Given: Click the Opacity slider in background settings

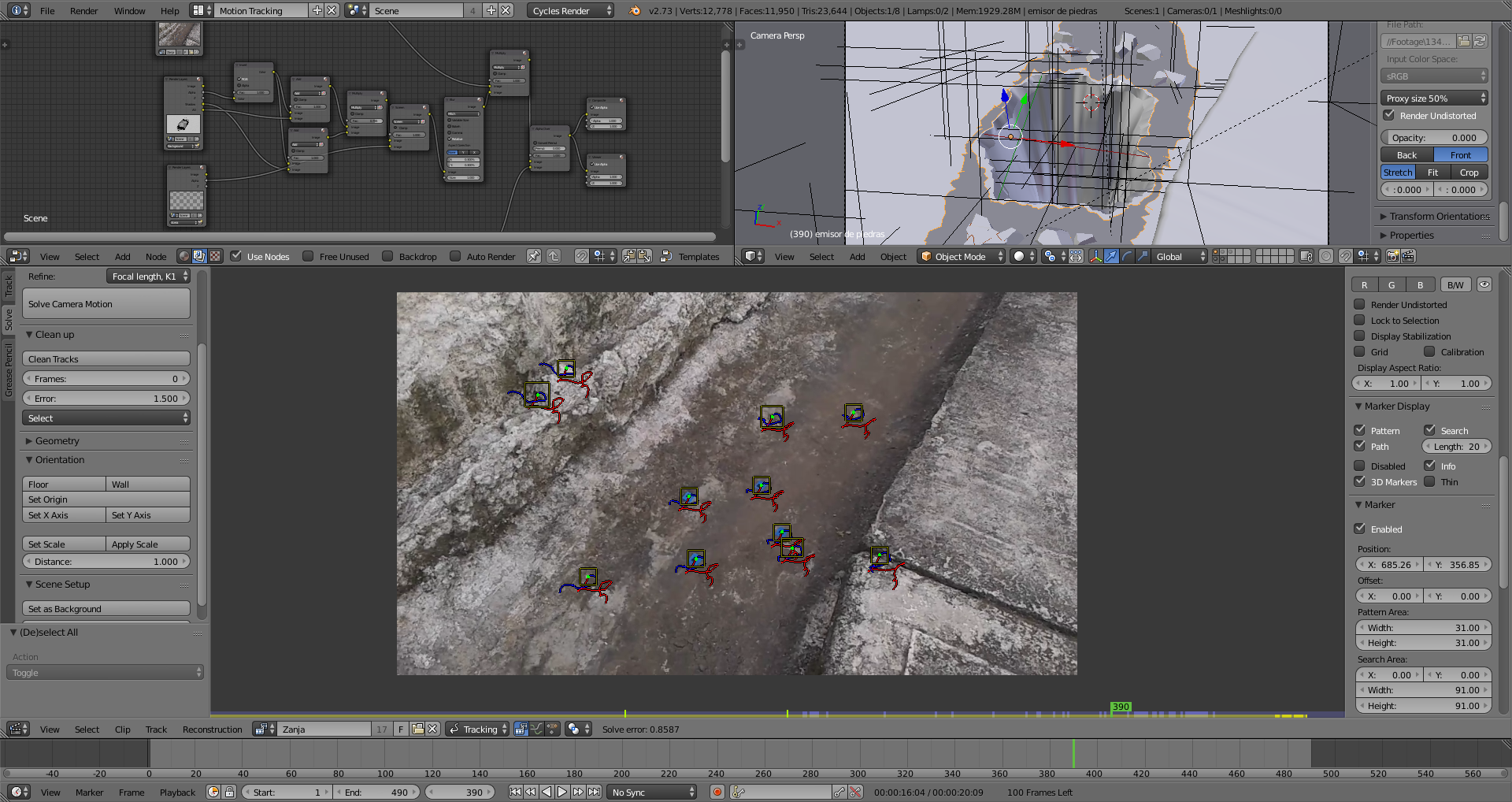Looking at the screenshot, I should click(x=1434, y=138).
